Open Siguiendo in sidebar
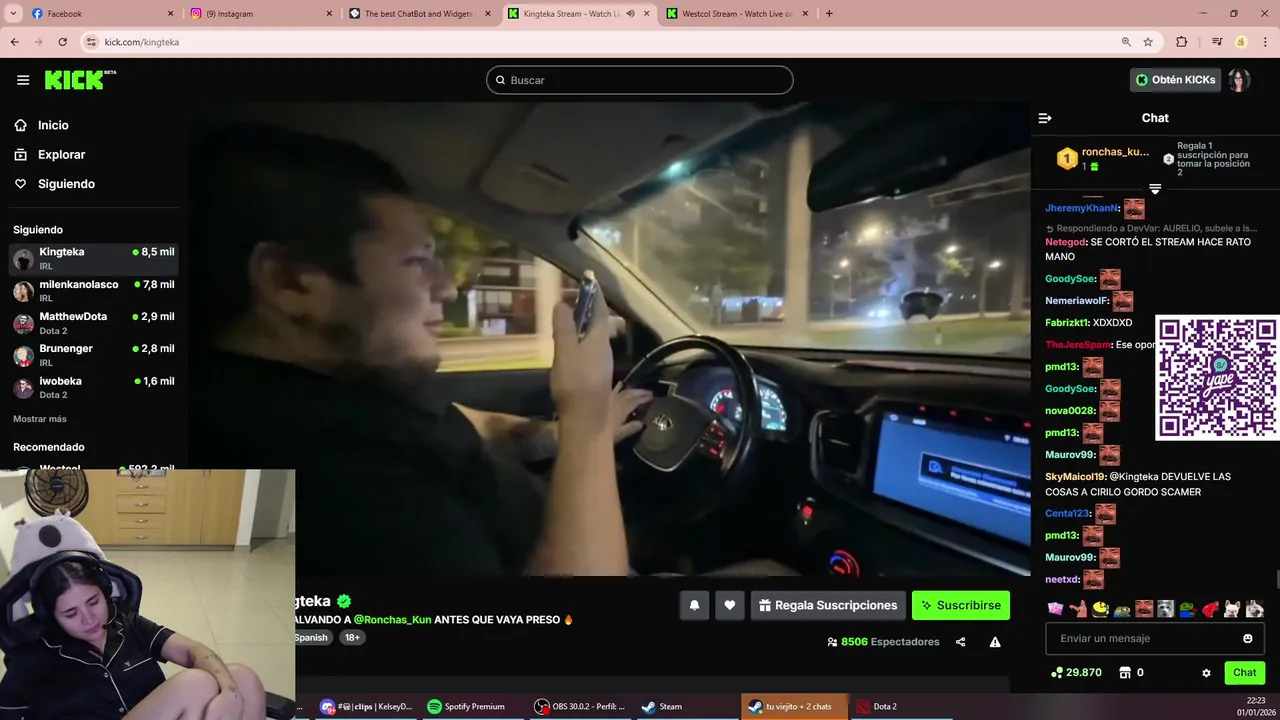1280x720 pixels. point(54,184)
